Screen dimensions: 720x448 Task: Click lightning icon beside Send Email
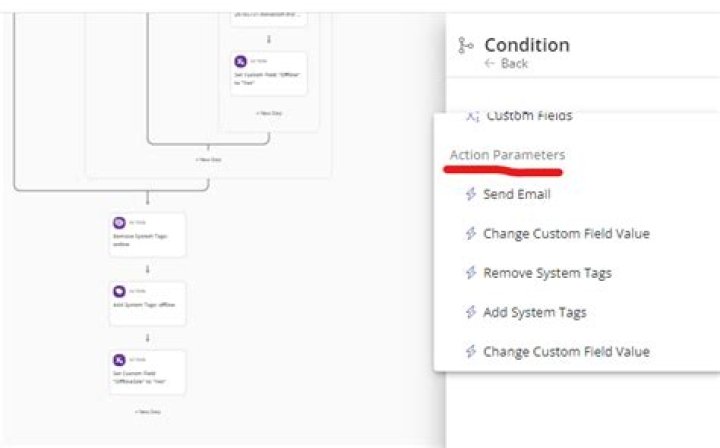[471, 194]
